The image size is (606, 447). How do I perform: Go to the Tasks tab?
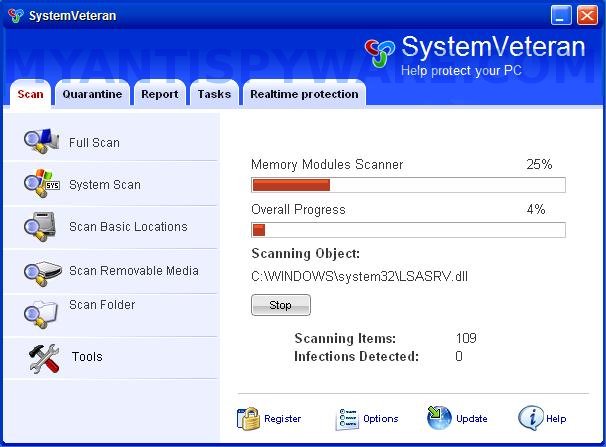click(x=214, y=94)
